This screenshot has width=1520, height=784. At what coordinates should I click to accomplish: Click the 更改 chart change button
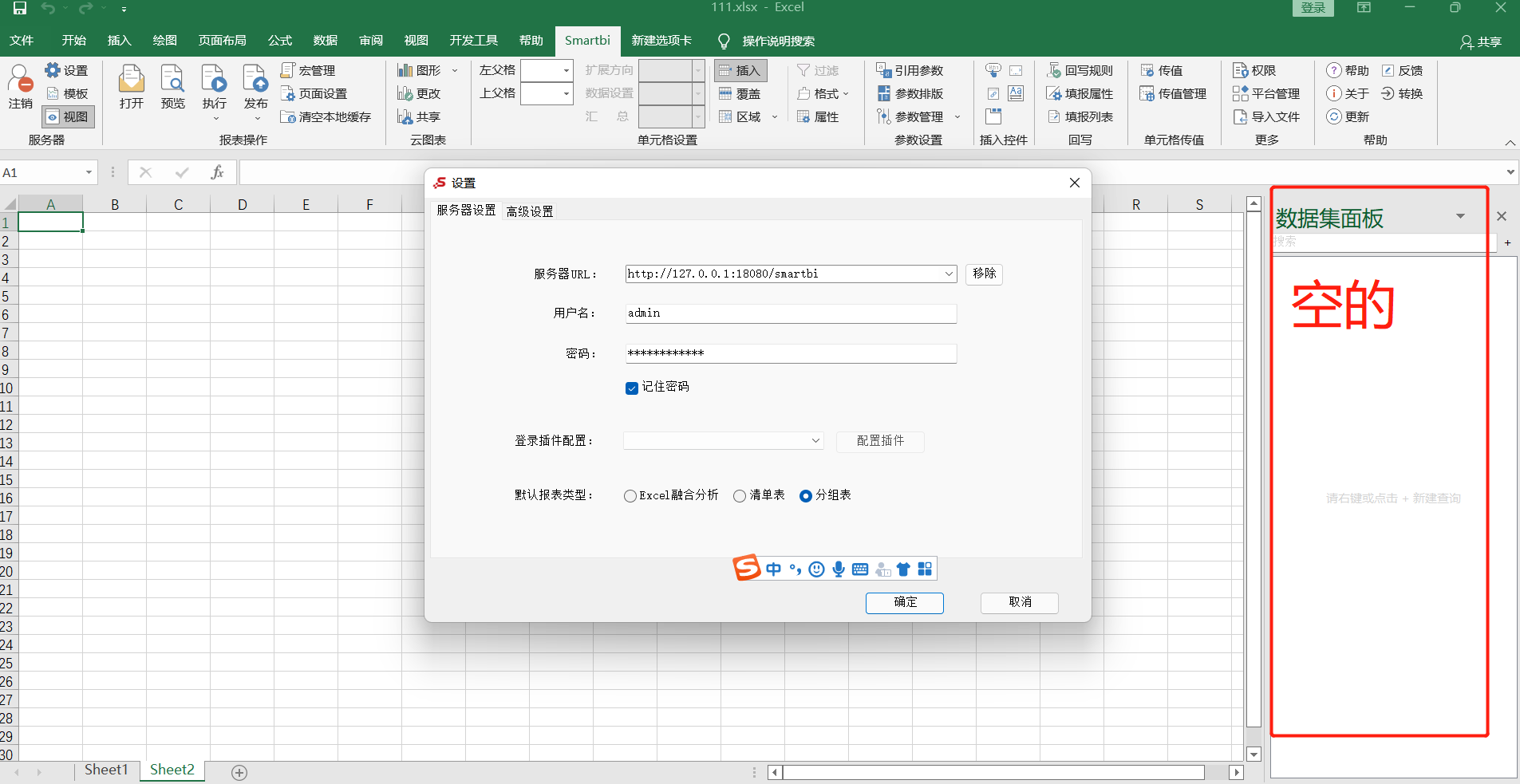419,93
